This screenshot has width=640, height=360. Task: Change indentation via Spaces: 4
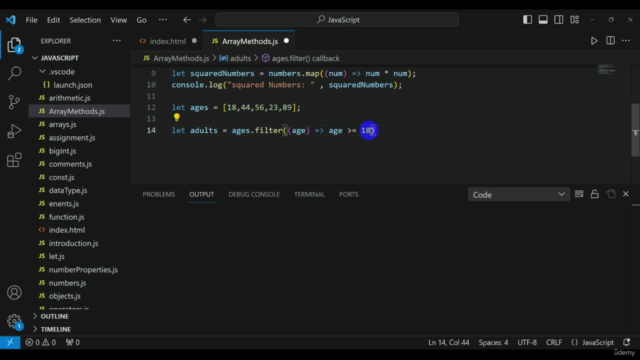pyautogui.click(x=493, y=342)
